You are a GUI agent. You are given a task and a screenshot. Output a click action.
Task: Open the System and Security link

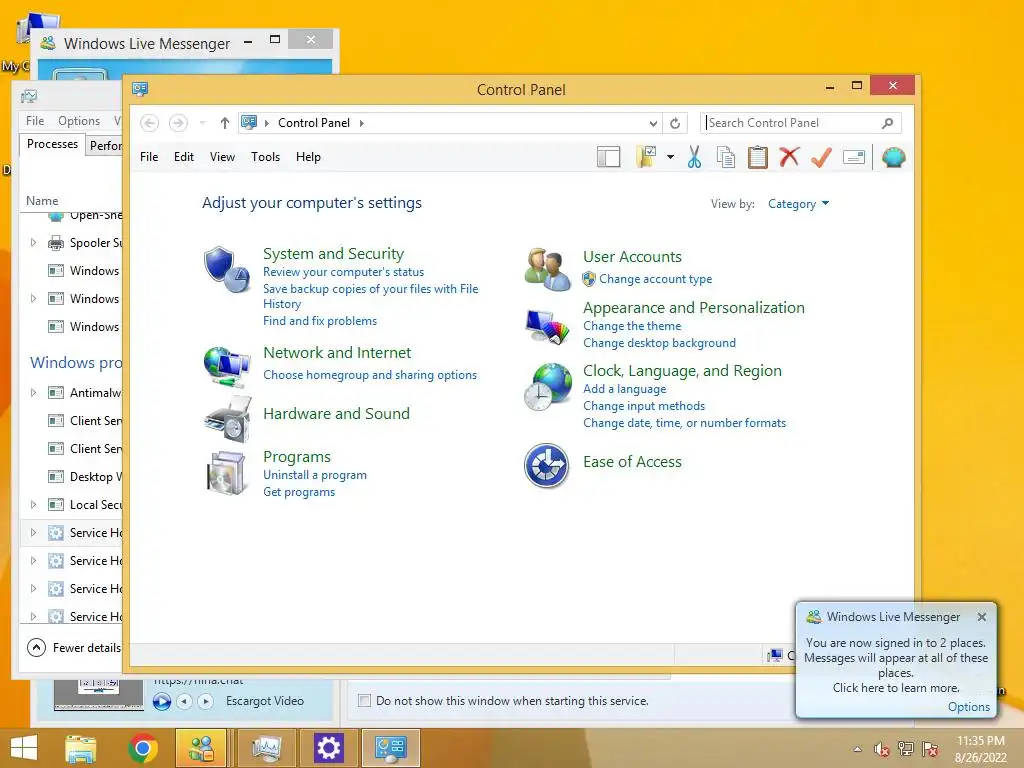point(333,253)
